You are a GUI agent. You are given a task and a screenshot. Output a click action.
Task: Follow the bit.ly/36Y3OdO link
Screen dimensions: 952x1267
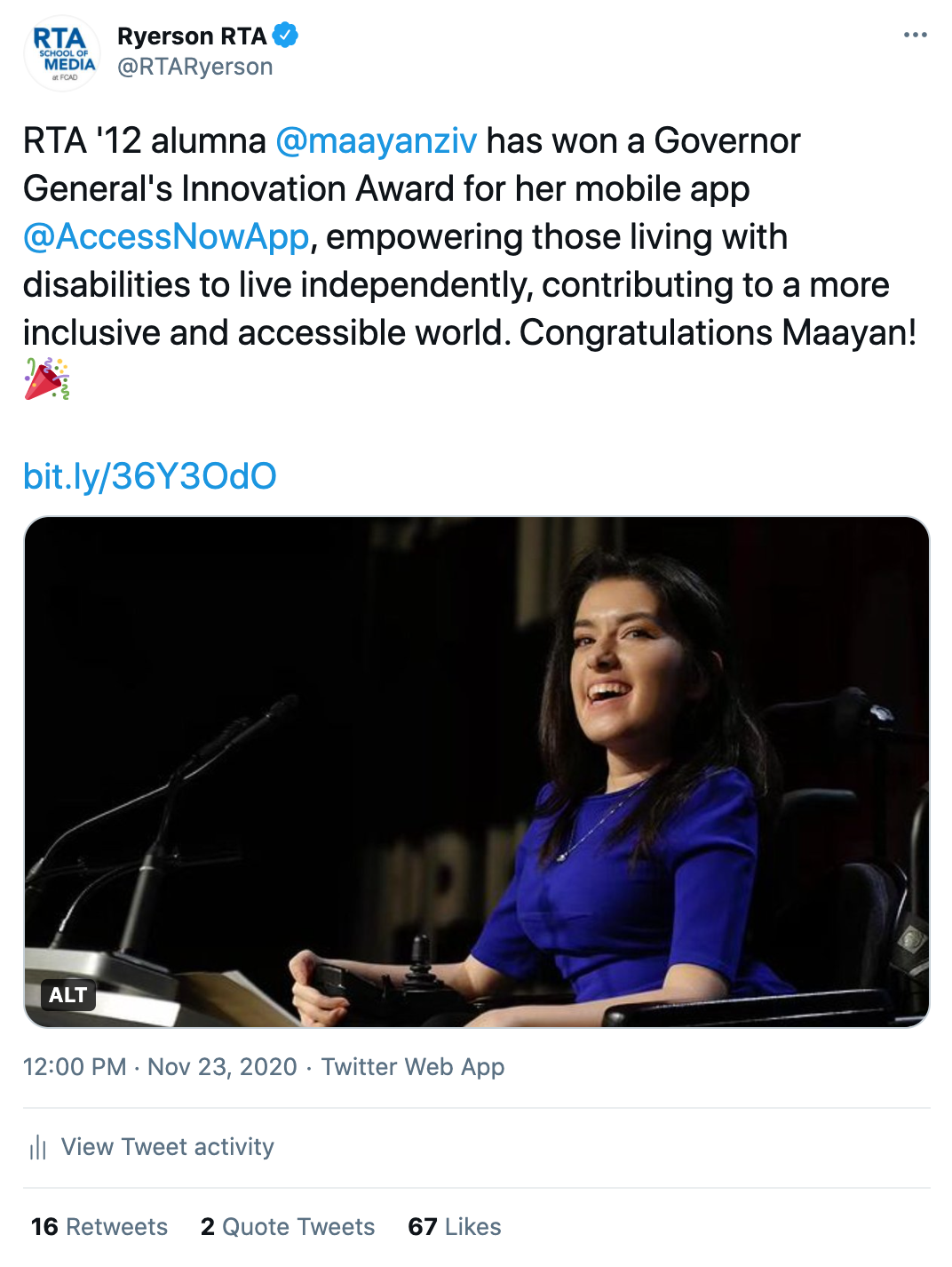pyautogui.click(x=149, y=476)
